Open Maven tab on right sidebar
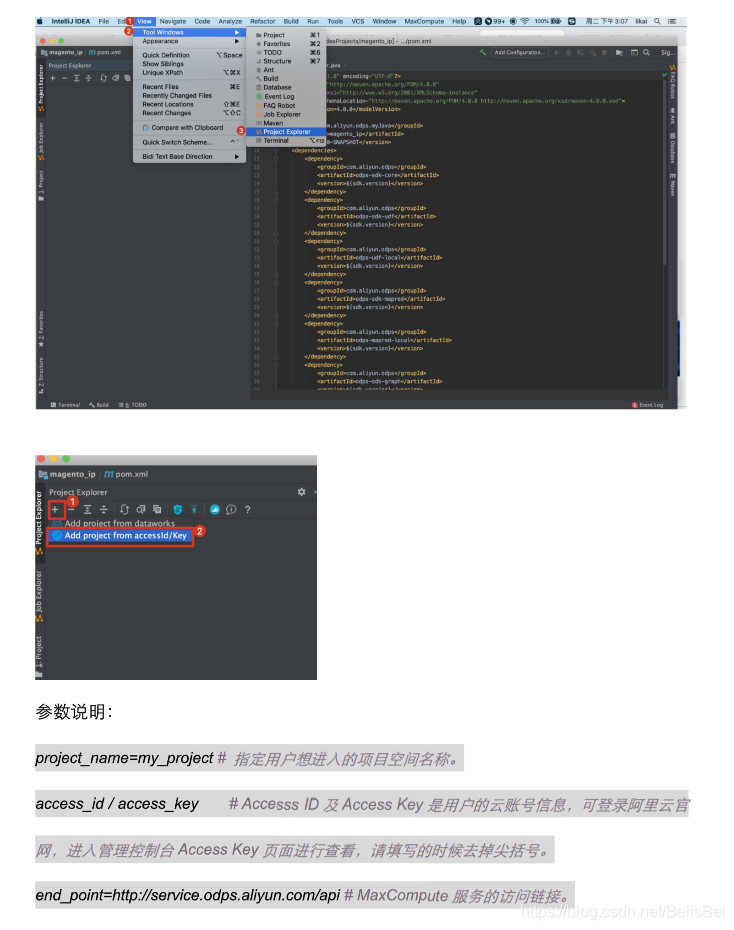Screen dimensions: 734x930 (672, 184)
